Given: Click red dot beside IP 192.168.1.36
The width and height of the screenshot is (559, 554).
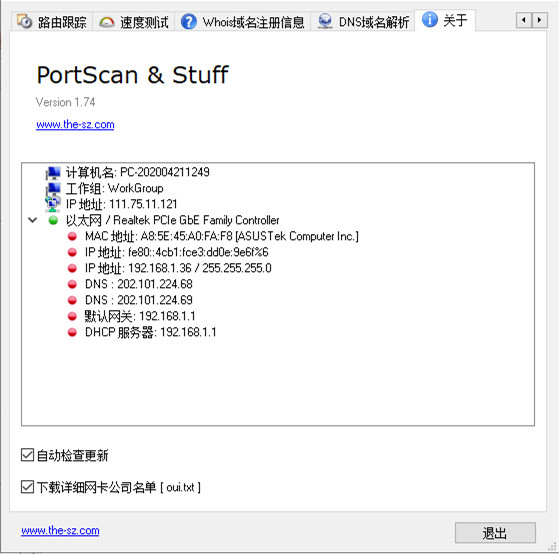Looking at the screenshot, I should [72, 268].
